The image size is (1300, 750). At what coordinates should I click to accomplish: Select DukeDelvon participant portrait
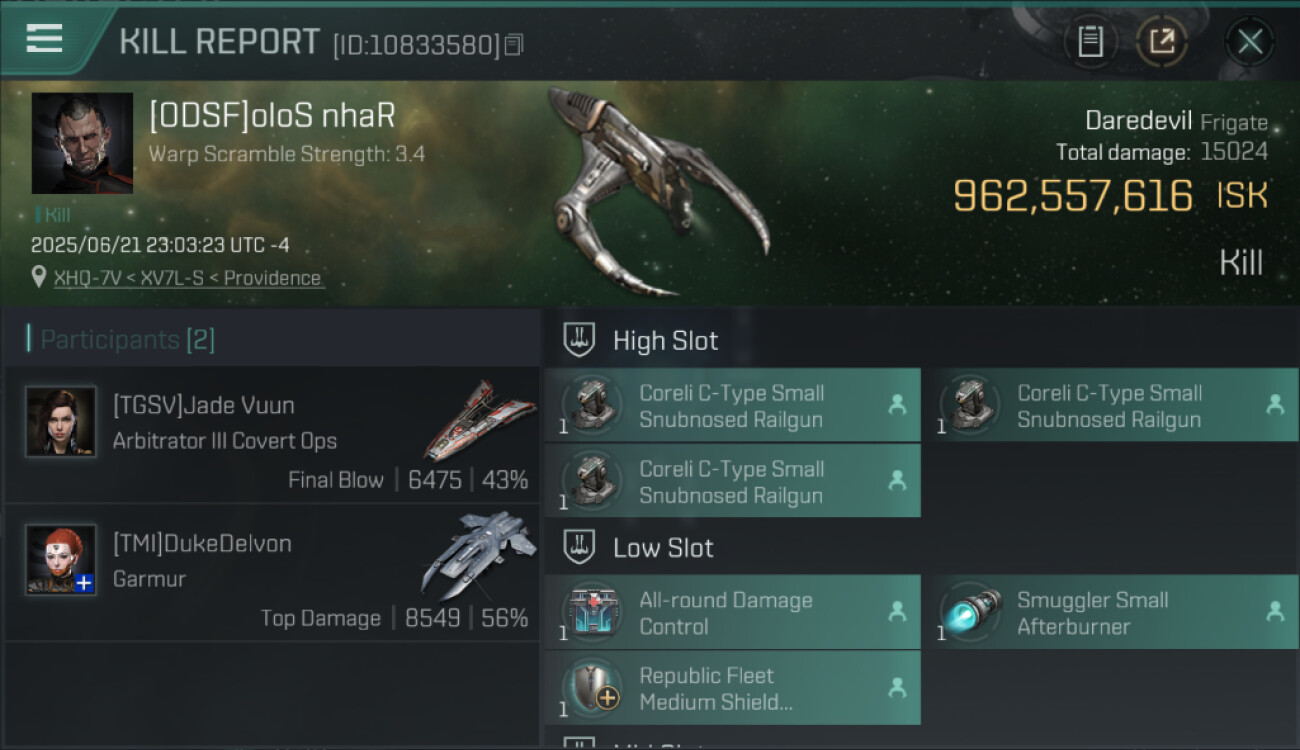61,560
